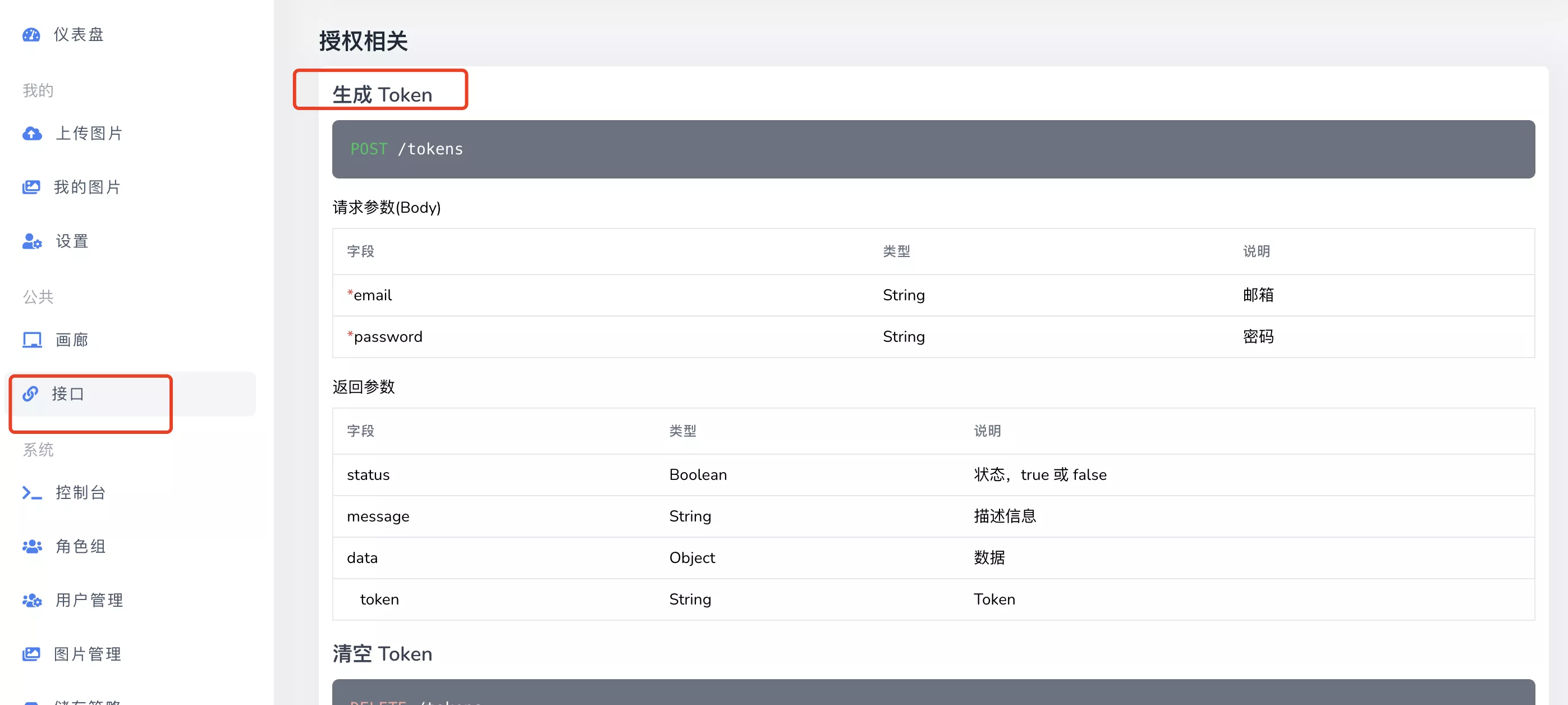
Task: Click the terminal icon beside 控制台
Action: point(31,492)
